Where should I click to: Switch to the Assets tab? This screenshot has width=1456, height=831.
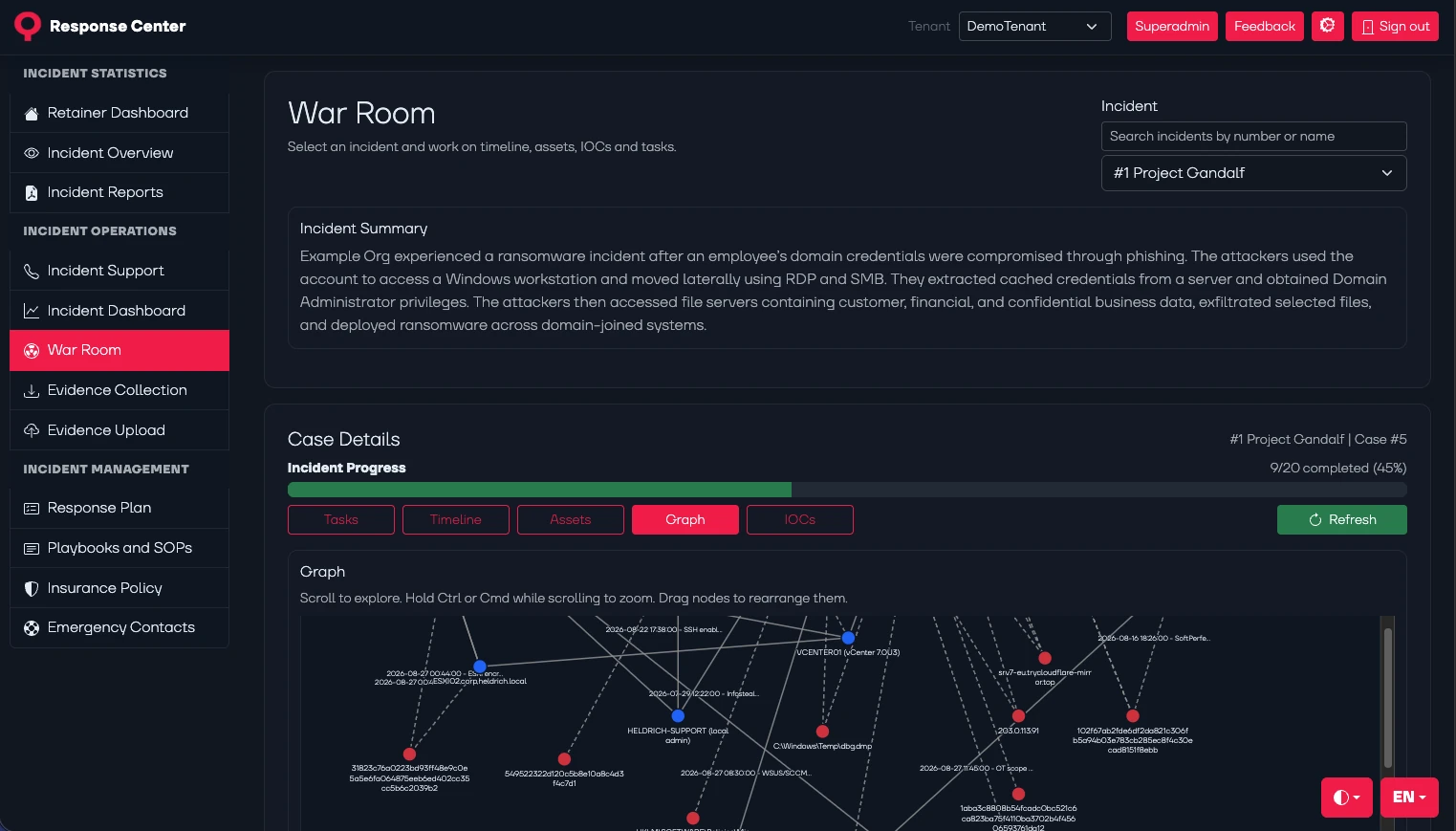571,519
